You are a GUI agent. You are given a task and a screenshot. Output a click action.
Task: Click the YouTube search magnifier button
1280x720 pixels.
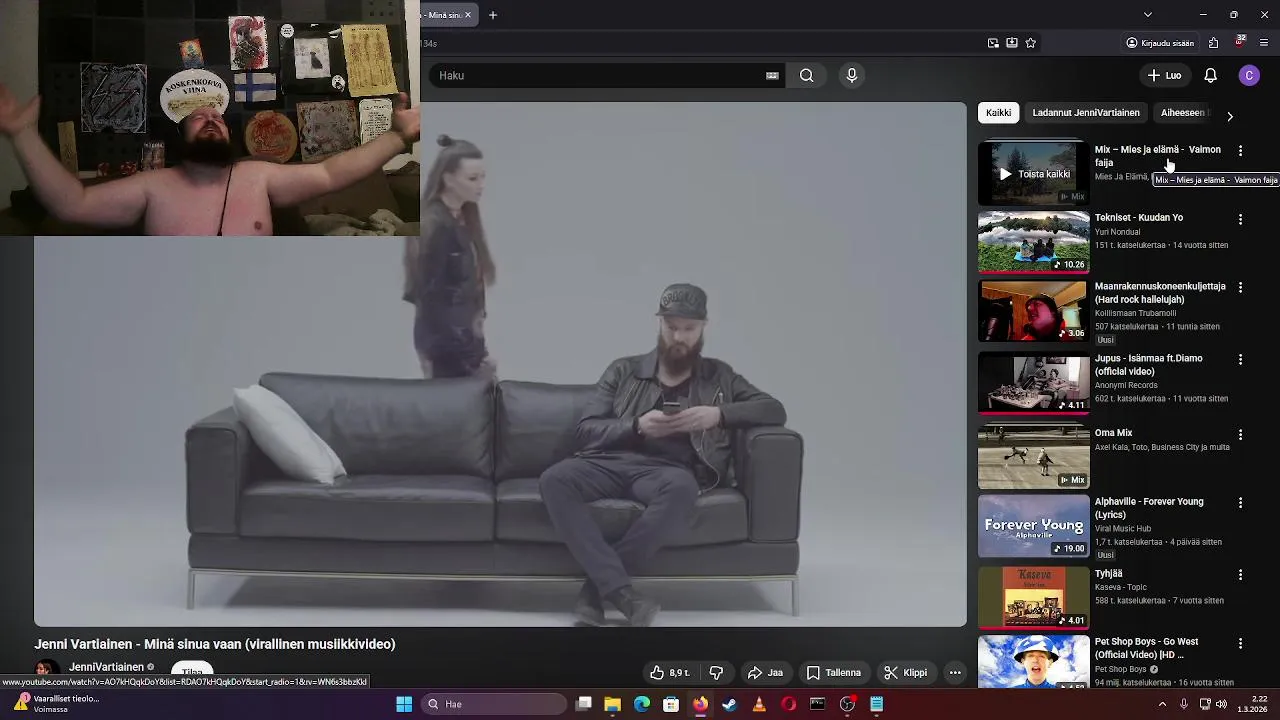coord(806,75)
